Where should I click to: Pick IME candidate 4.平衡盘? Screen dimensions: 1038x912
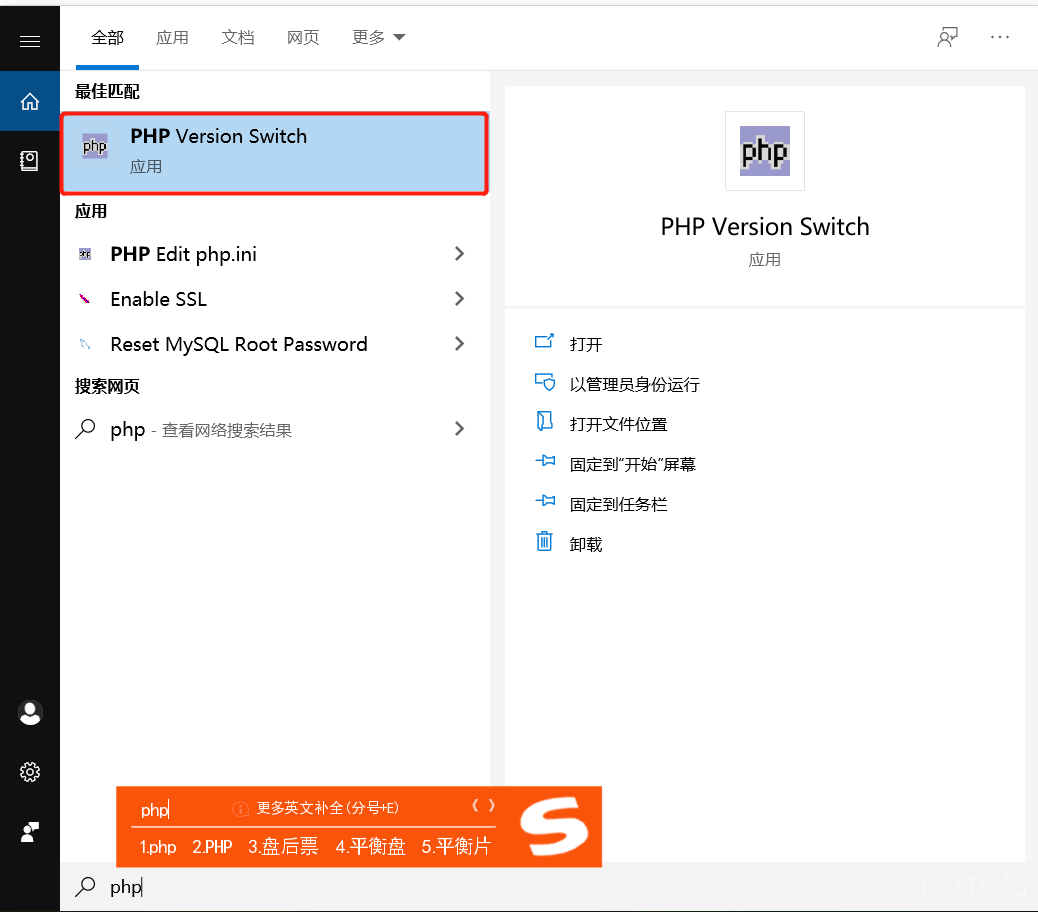[x=370, y=847]
